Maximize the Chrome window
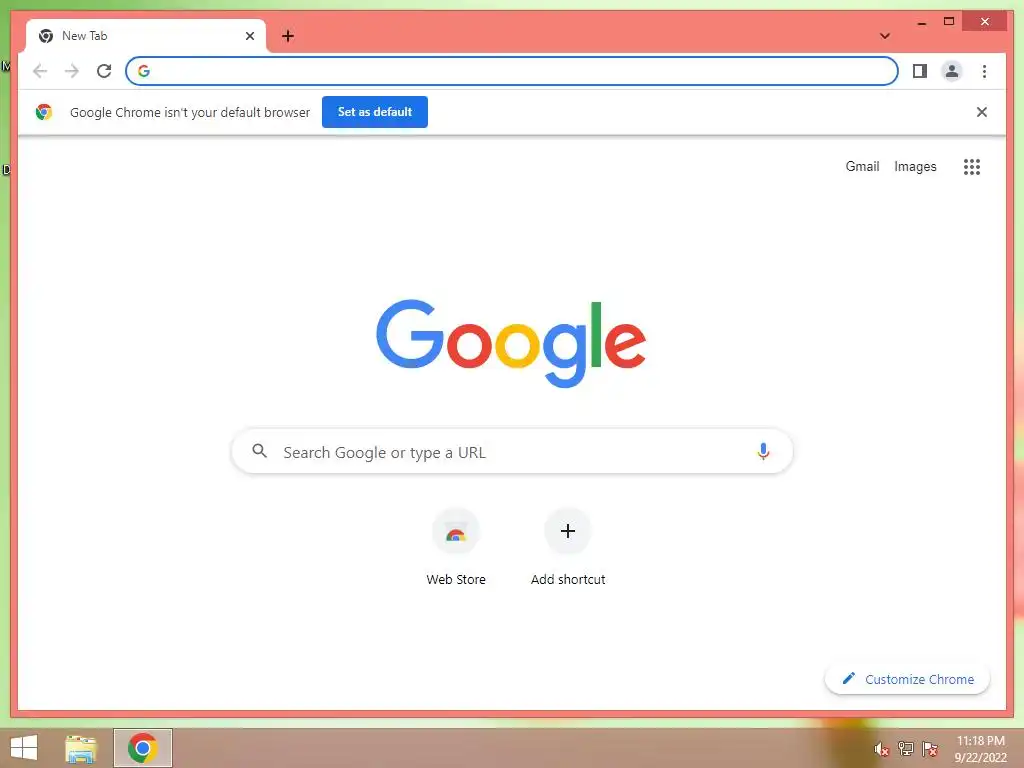Viewport: 1024px width, 768px height. click(949, 22)
